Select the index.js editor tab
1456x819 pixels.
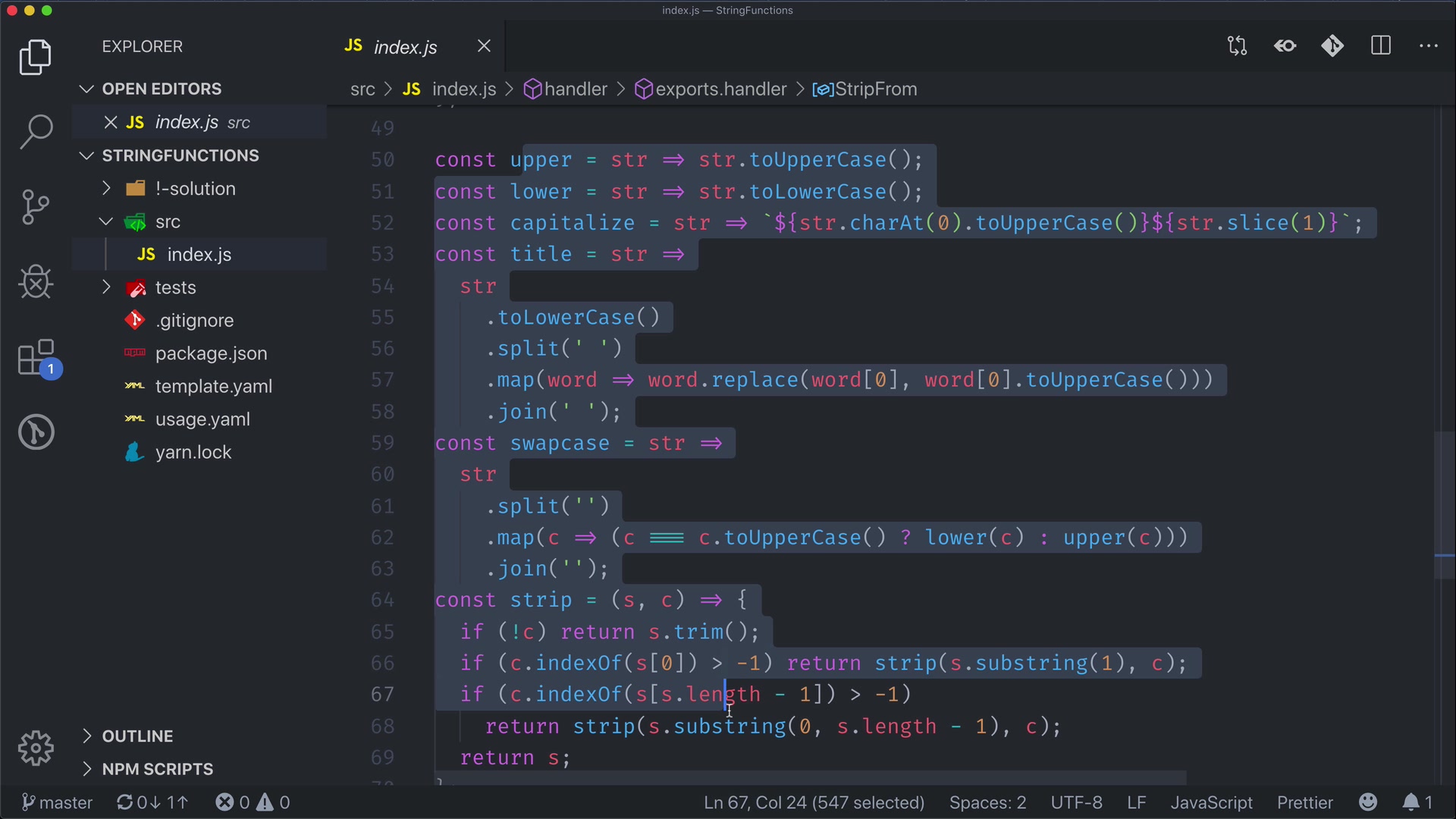click(x=405, y=47)
